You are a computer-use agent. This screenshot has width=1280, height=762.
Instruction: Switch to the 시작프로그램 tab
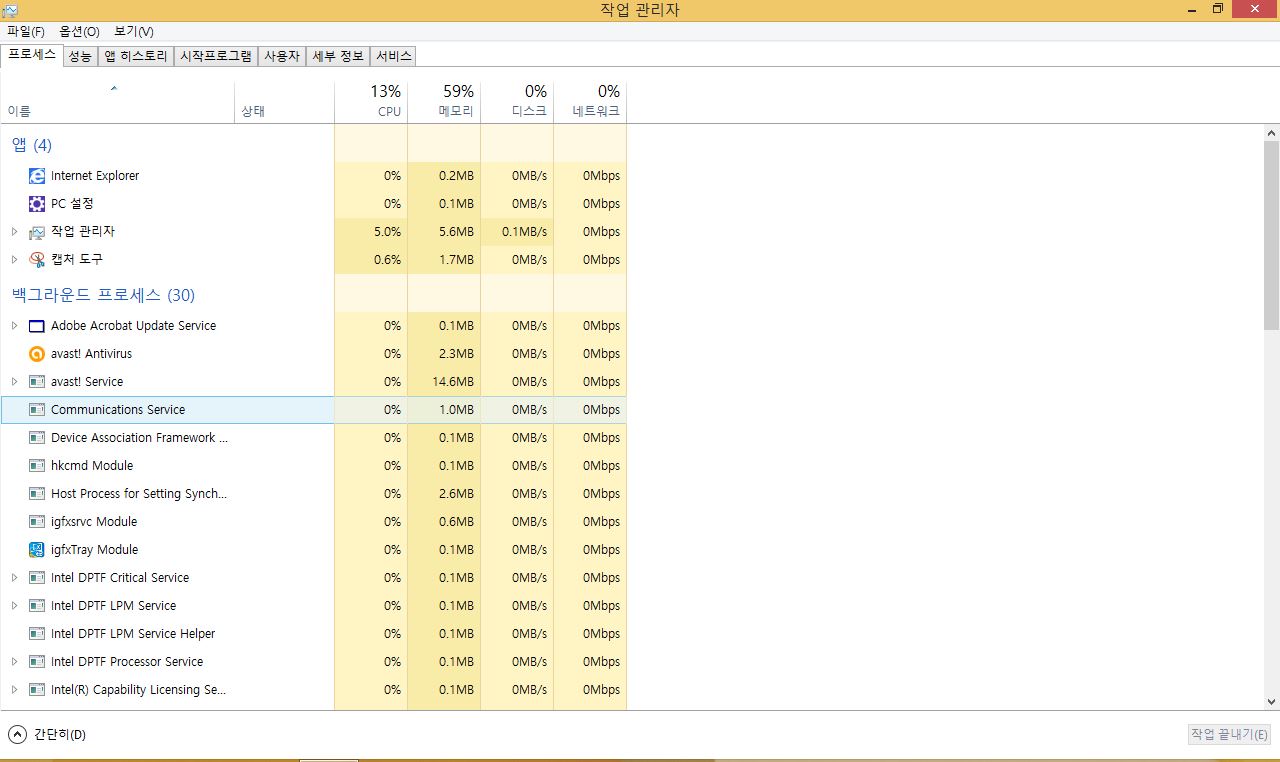tap(216, 56)
